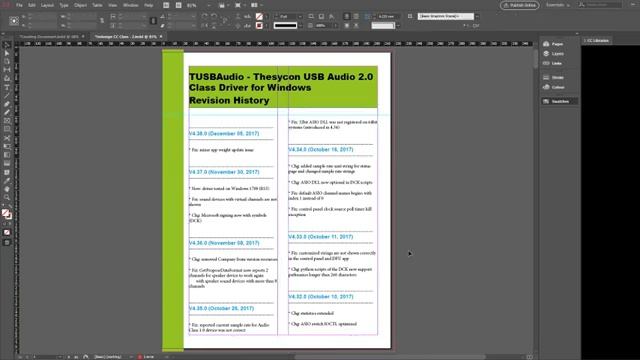The width and height of the screenshot is (640, 360).
Task: Select the Hand tool
Action: coord(7,189)
